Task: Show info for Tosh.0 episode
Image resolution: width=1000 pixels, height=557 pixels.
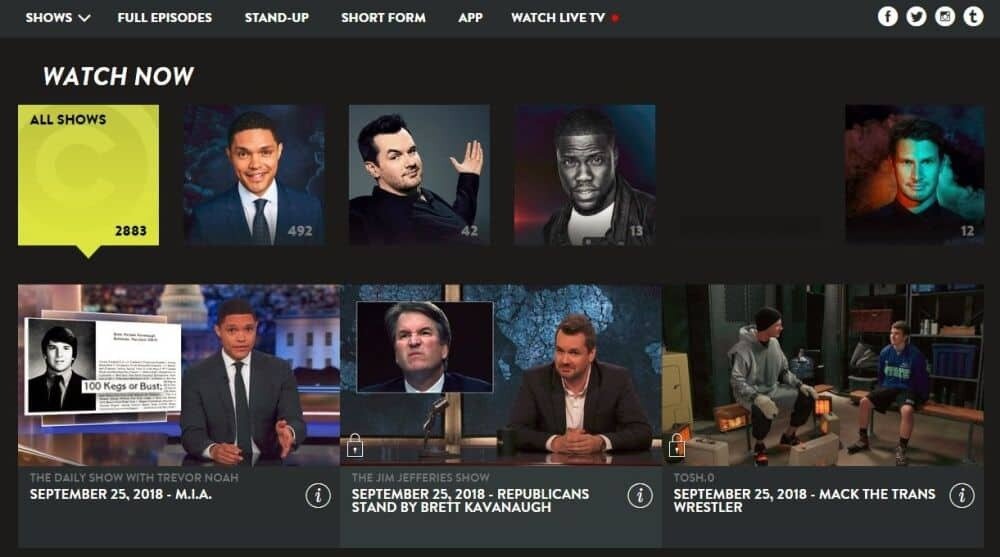Action: pos(962,495)
